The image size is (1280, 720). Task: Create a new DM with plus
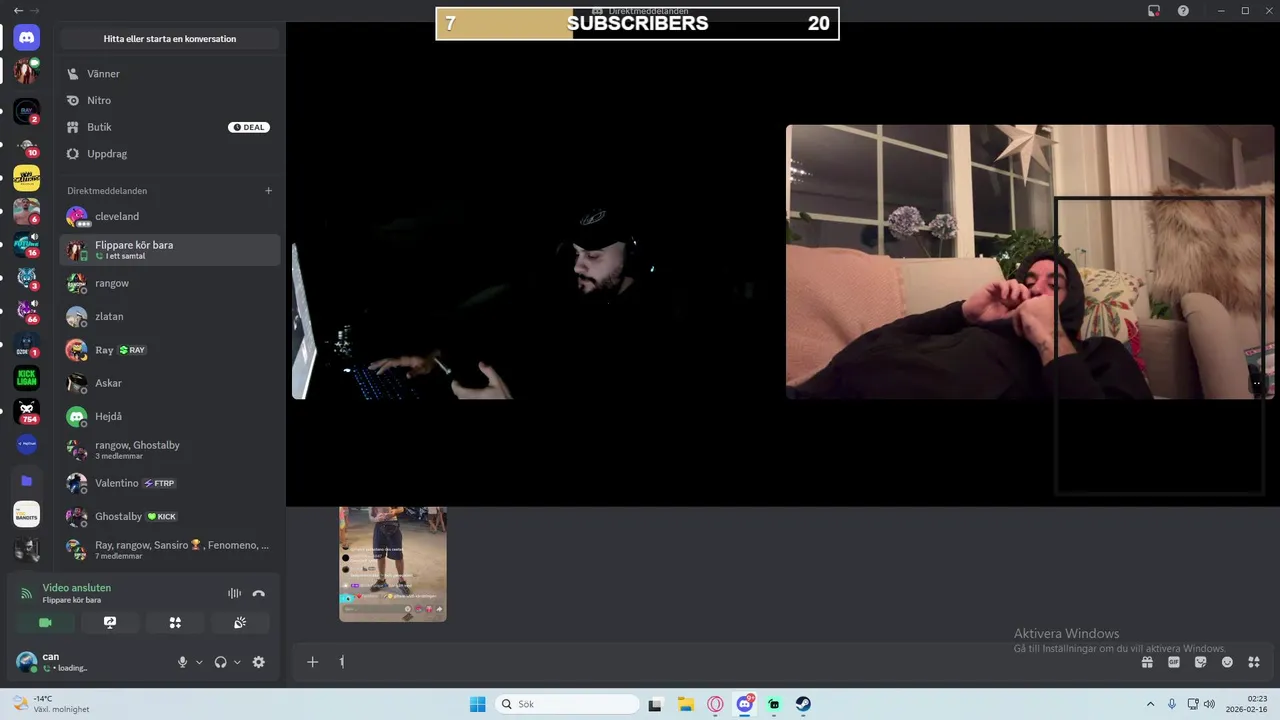point(268,190)
